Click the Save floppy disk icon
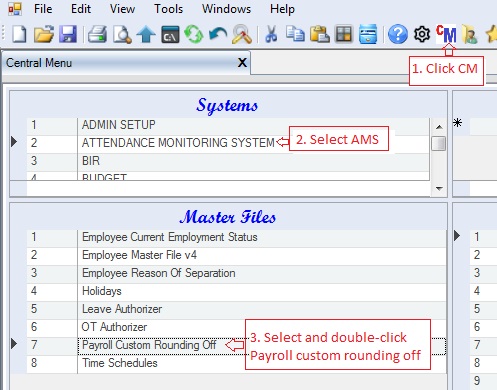 coord(68,34)
